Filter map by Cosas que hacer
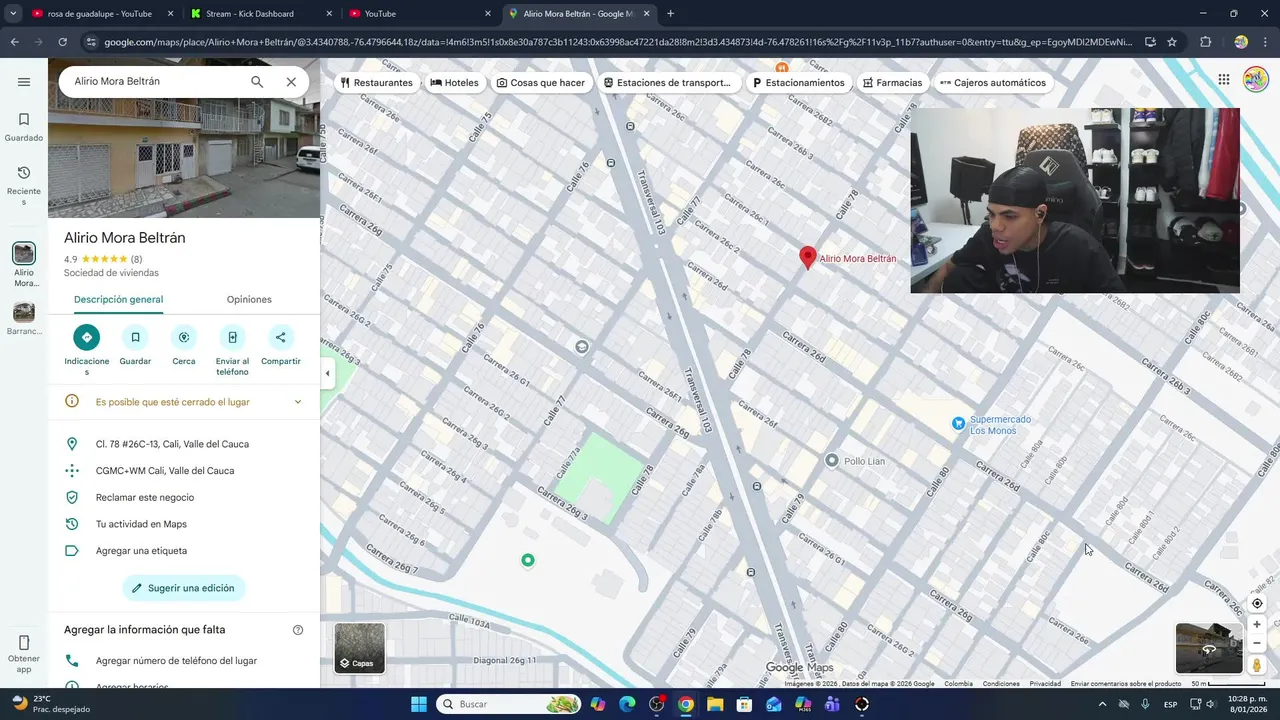Viewport: 1280px width, 720px height. [541, 83]
